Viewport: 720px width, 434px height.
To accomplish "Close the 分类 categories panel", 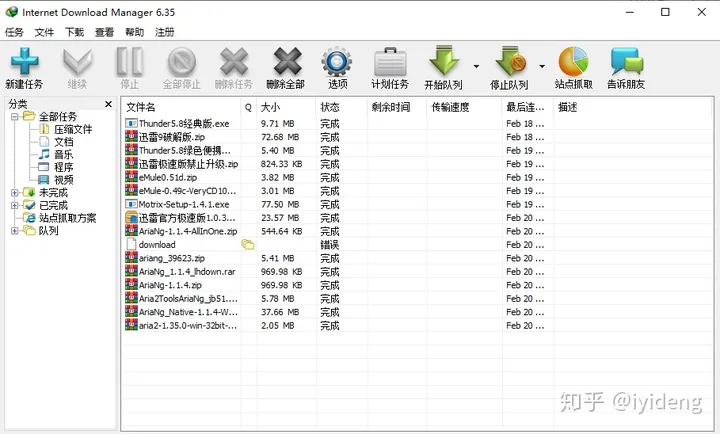I will pos(108,104).
